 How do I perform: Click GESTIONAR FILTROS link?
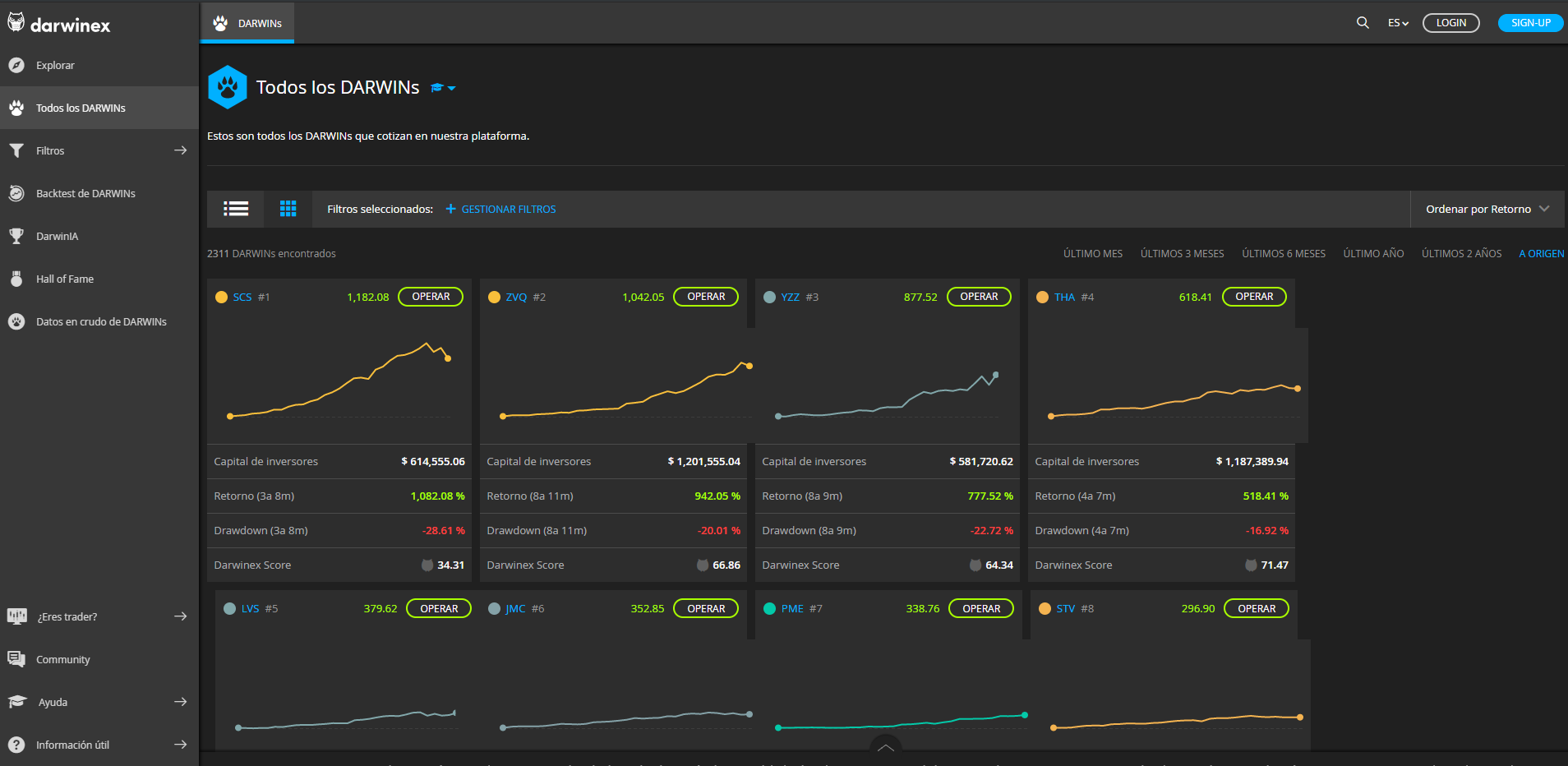click(508, 209)
